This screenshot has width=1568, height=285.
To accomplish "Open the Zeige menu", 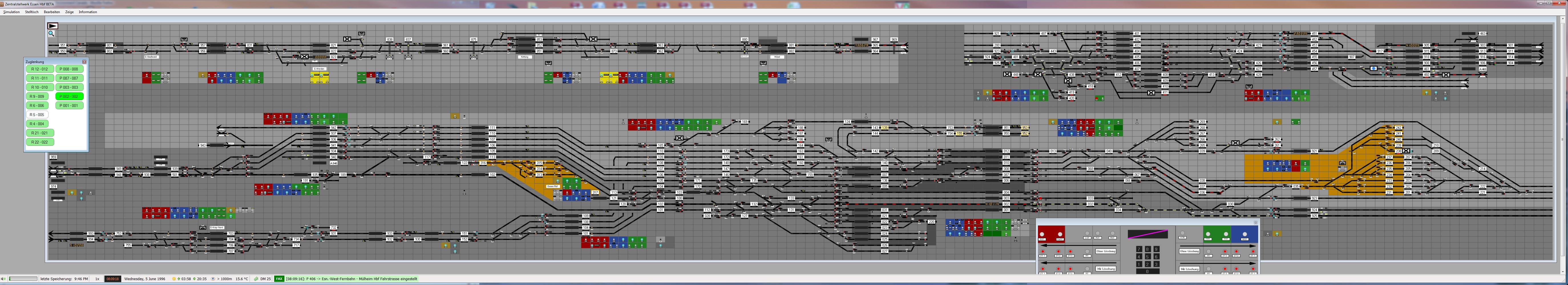I will coord(69,12).
